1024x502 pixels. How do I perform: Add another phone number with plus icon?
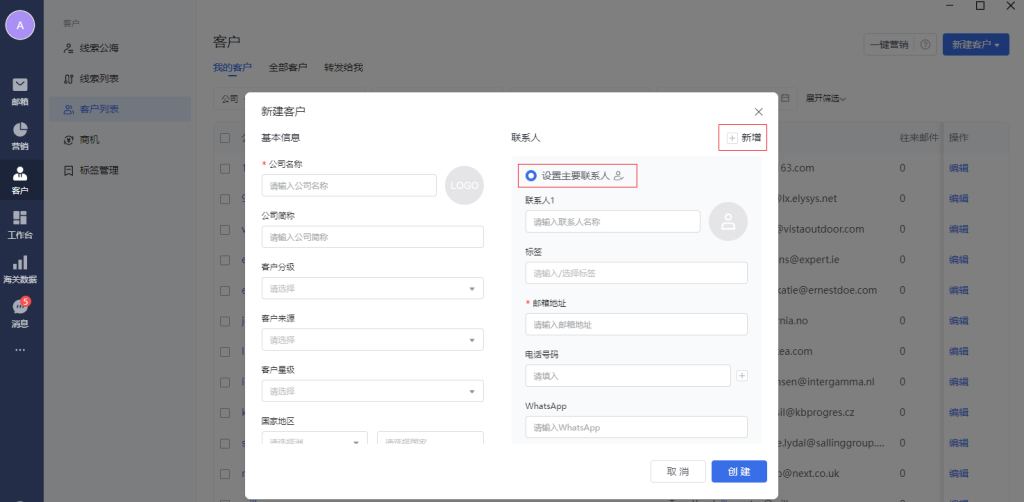[x=741, y=376]
